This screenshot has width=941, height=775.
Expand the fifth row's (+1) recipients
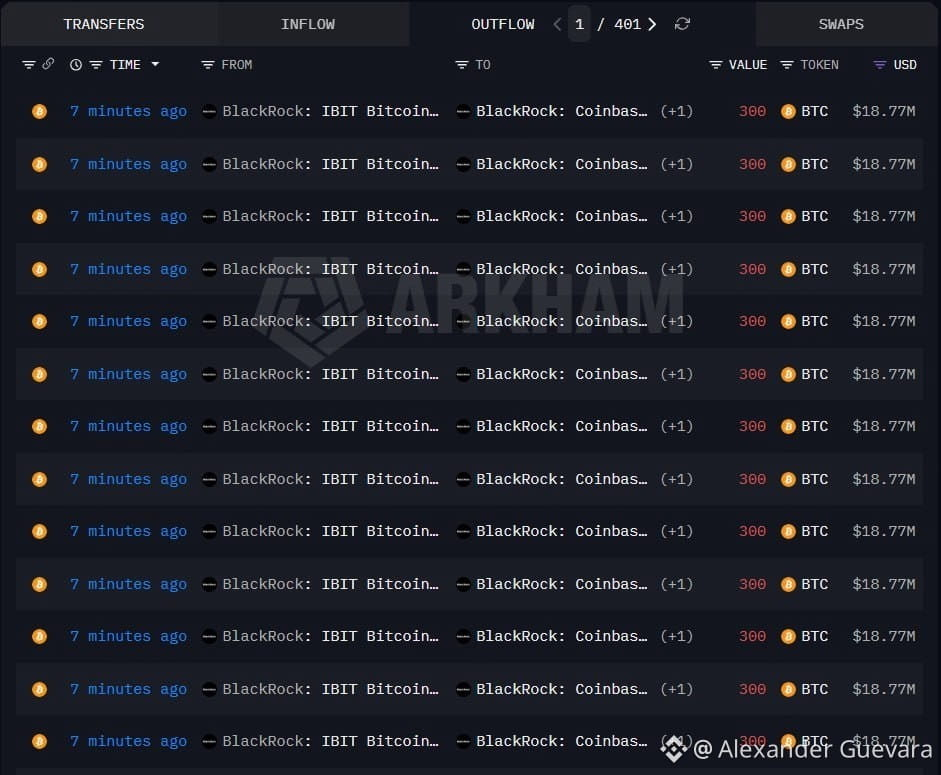point(676,321)
